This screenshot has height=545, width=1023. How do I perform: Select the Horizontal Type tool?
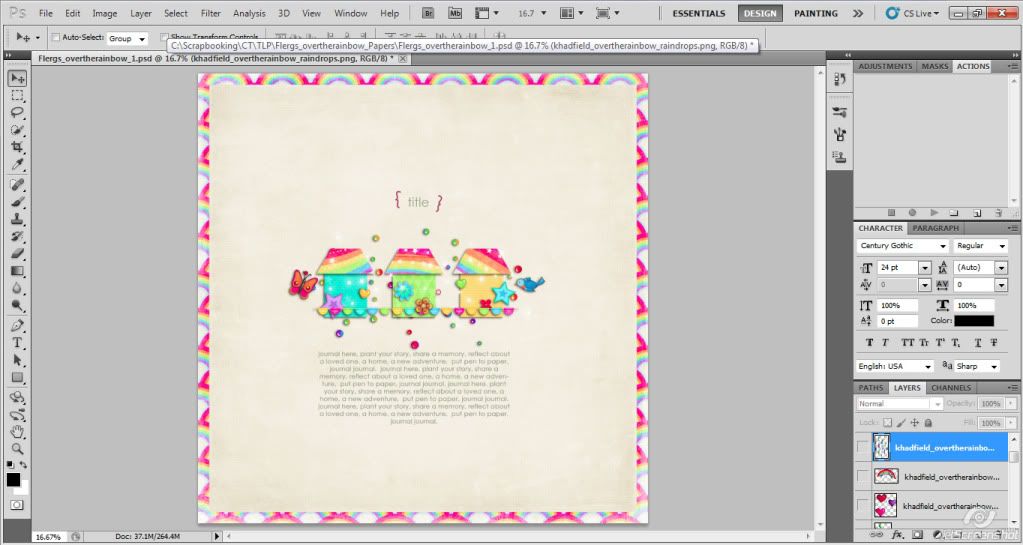click(17, 343)
